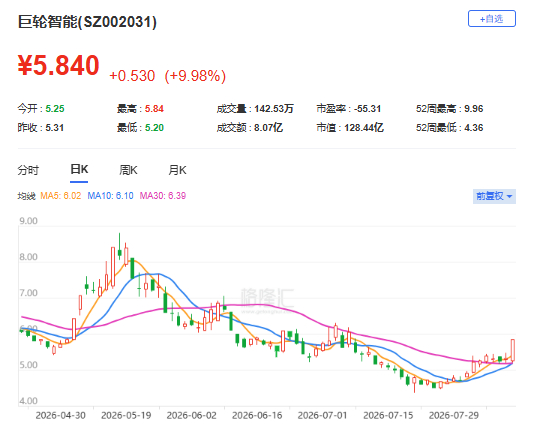Click the percent change (+9.98%)
The width and height of the screenshot is (541, 426).
(195, 76)
